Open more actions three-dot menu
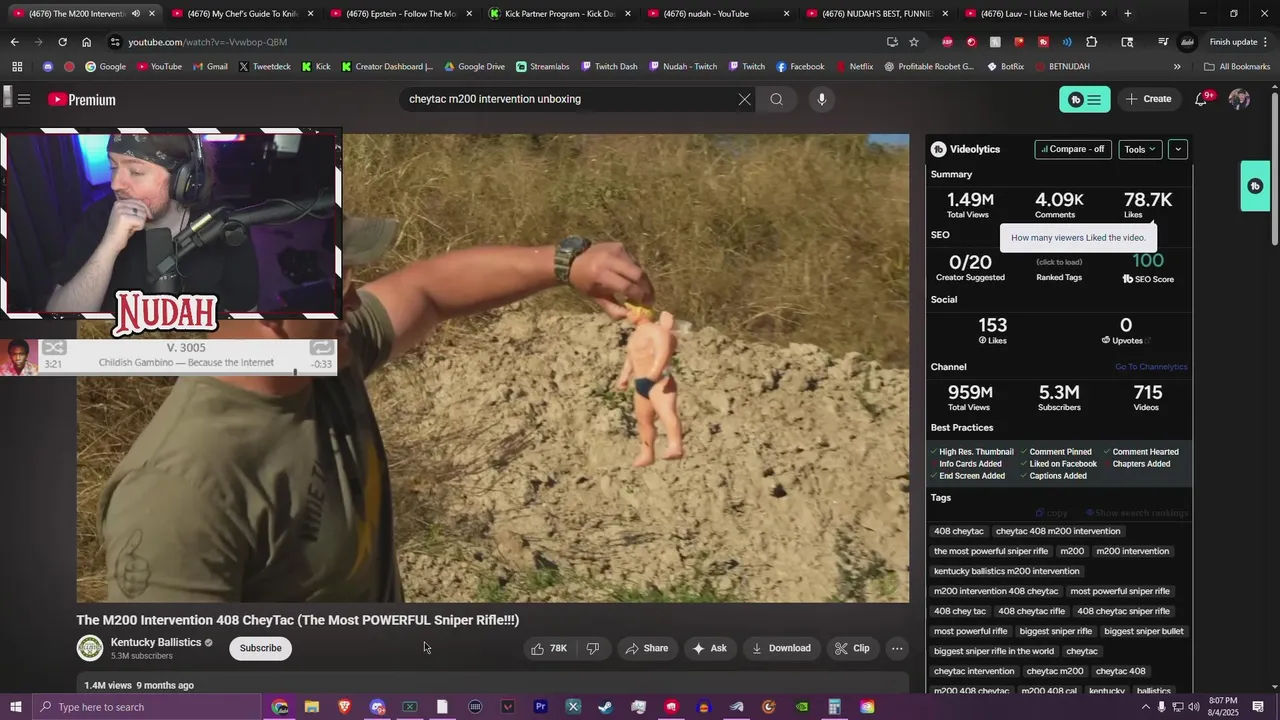 pyautogui.click(x=897, y=648)
